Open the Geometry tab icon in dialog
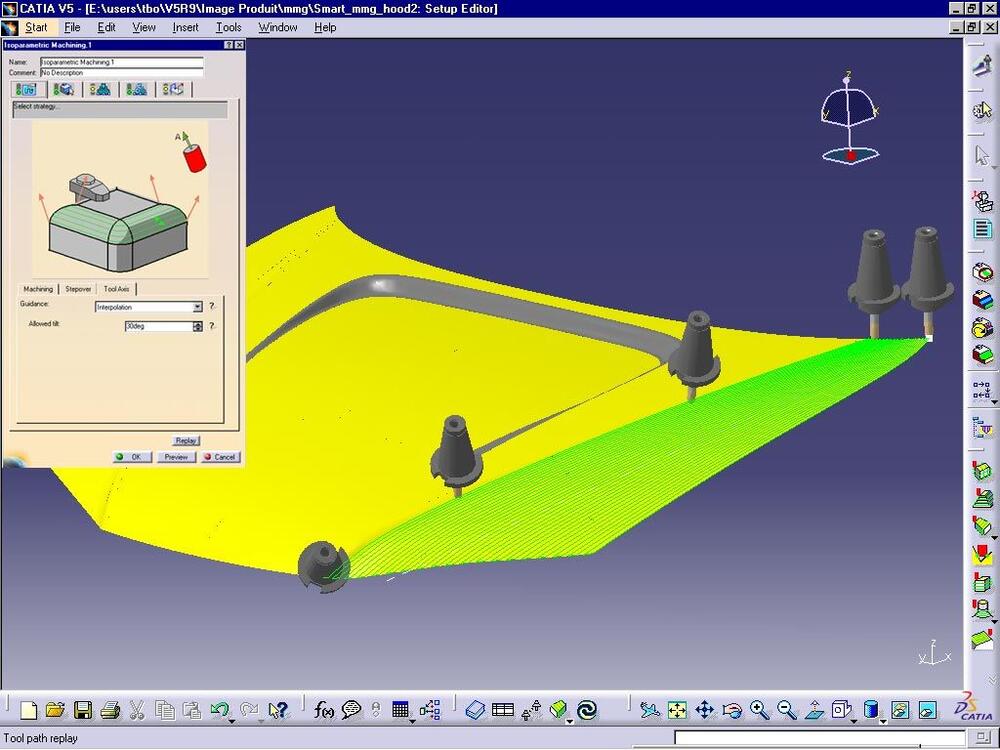Screen dimensions: 1000x750 pyautogui.click(x=63, y=89)
